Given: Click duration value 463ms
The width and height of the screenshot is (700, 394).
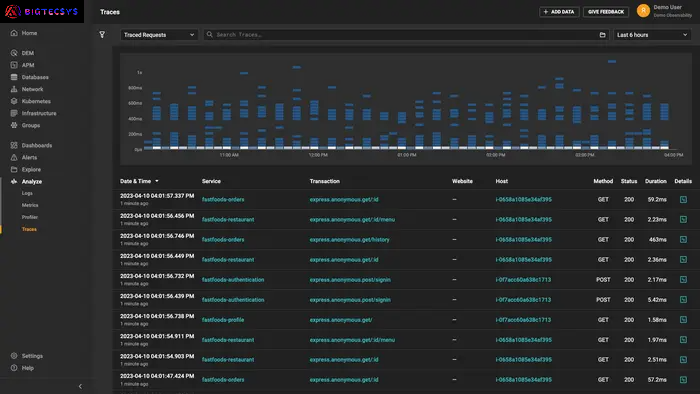Looking at the screenshot, I should pos(658,240).
